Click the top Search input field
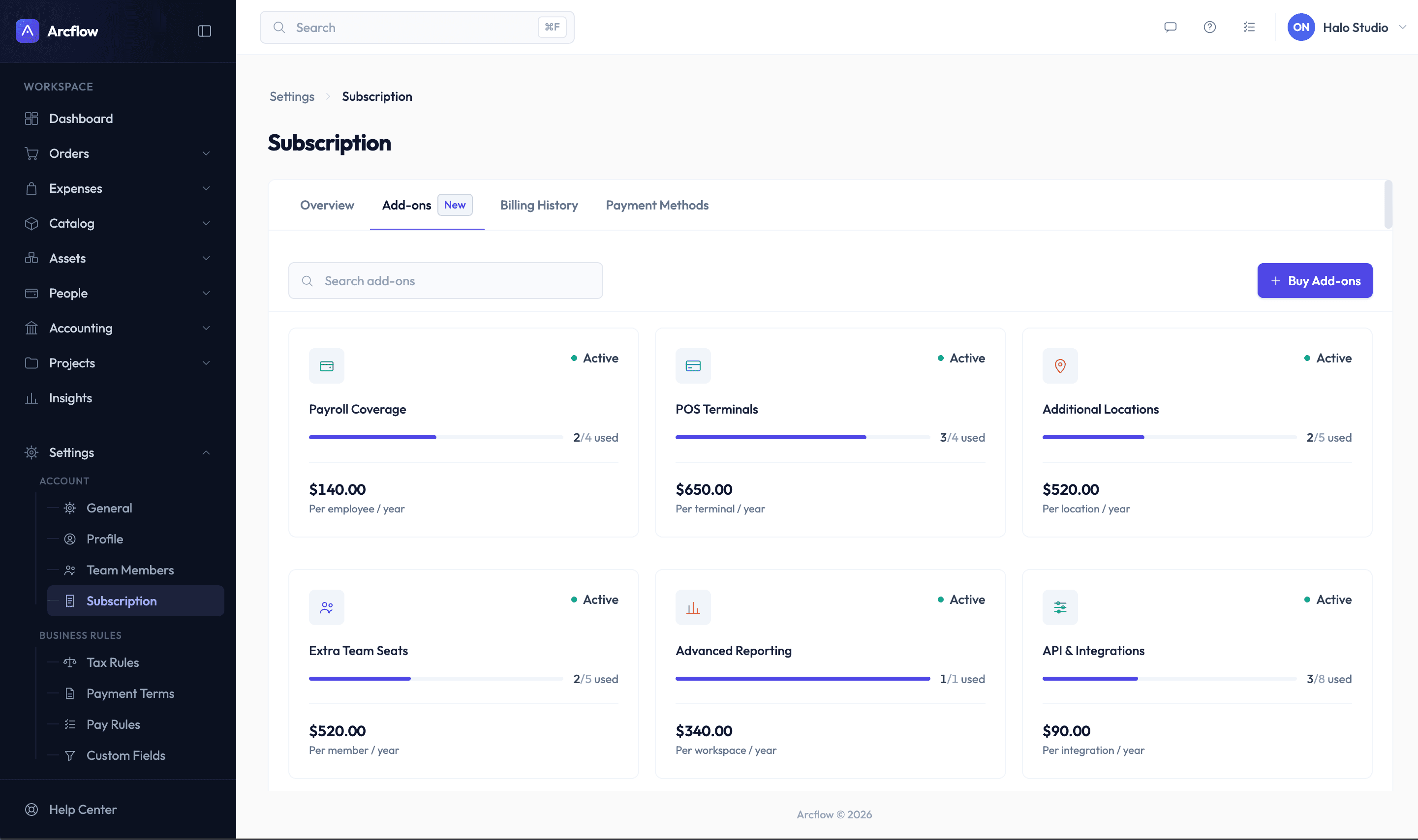 417,27
